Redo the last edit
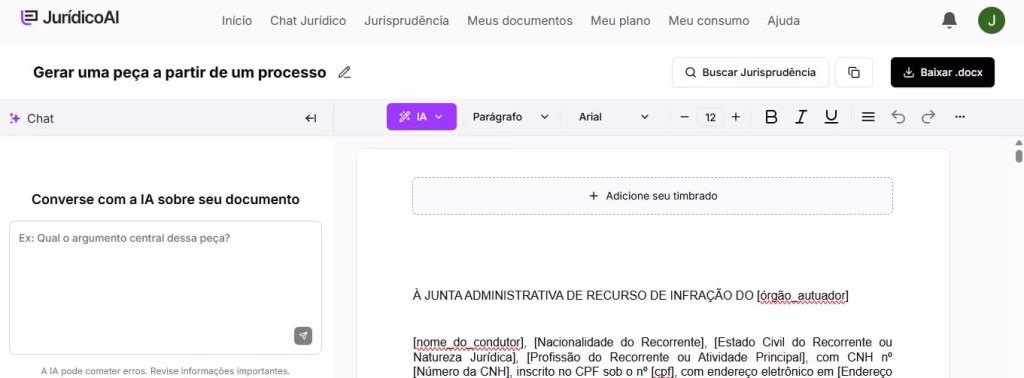 pos(928,117)
